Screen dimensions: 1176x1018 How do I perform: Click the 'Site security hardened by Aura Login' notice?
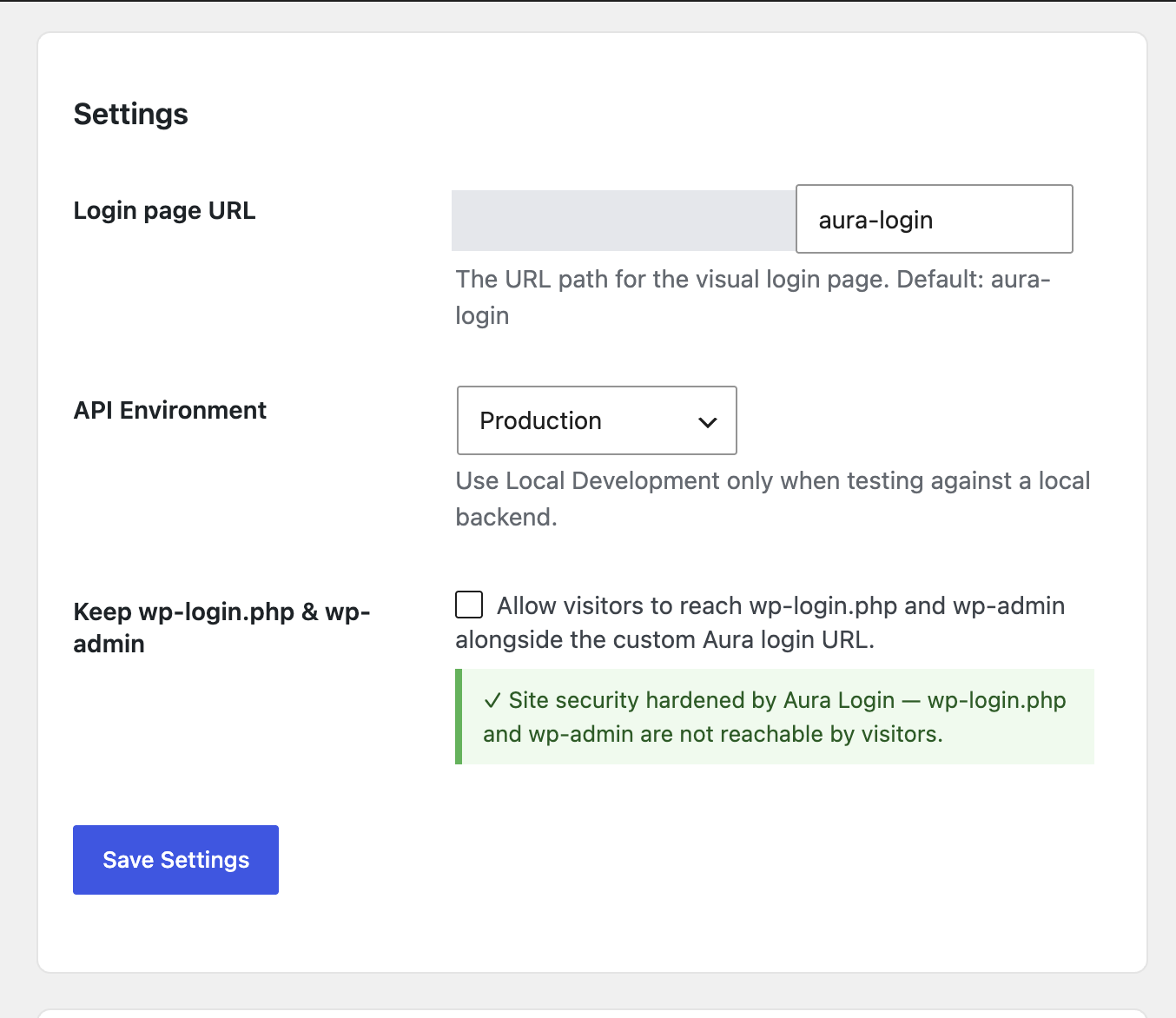775,717
